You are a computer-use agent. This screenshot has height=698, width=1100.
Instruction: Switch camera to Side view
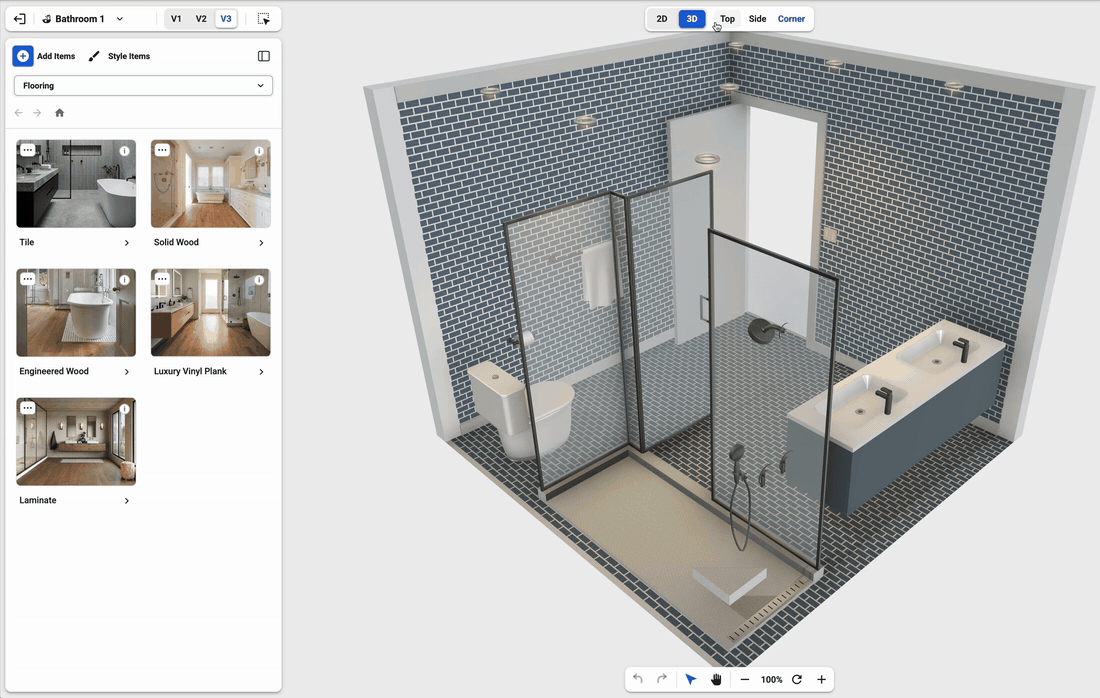(758, 19)
